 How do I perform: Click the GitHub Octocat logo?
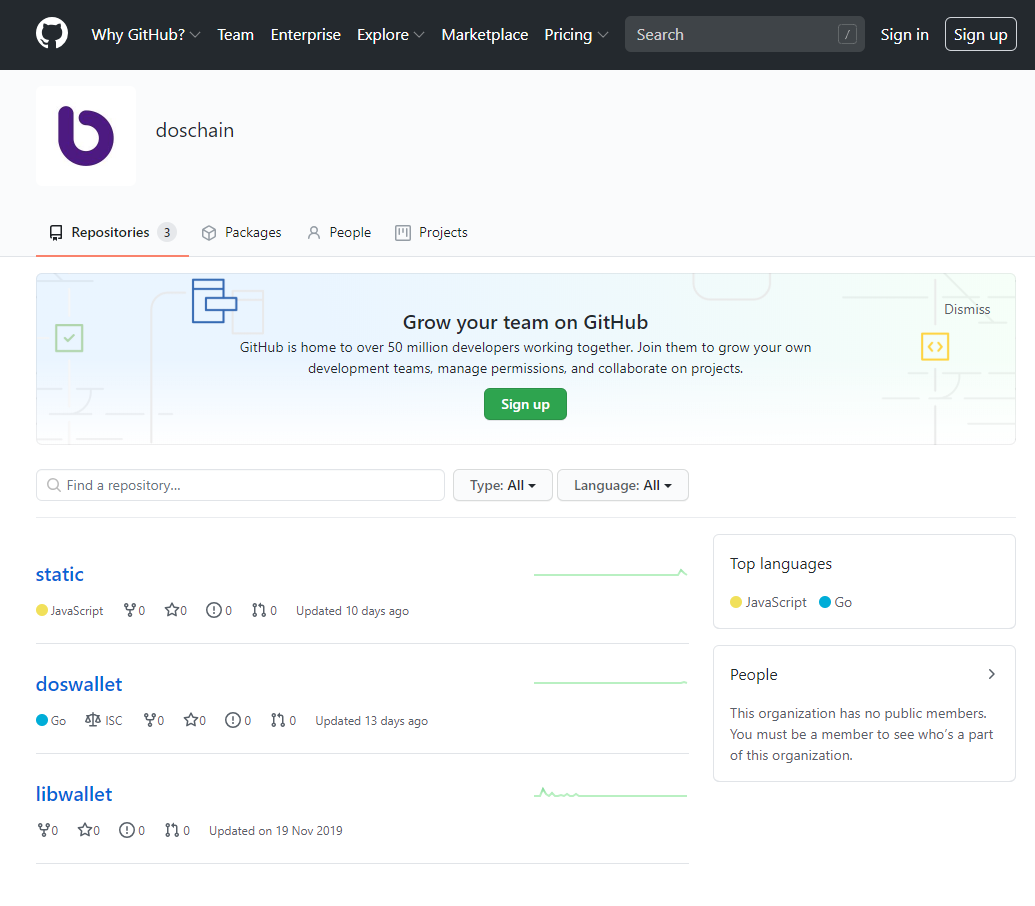coord(51,34)
